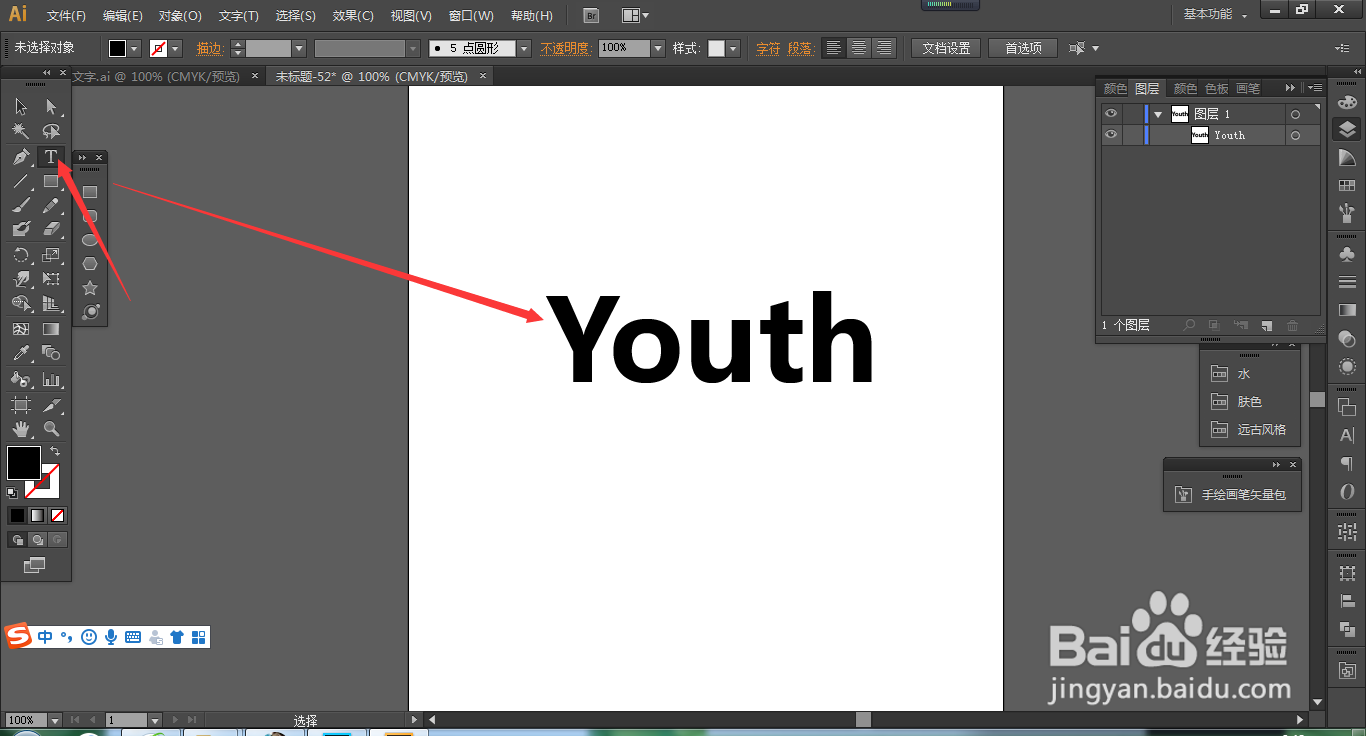Switch to the 色板 panel tab
Screen dimensions: 1366x736
click(x=1216, y=88)
